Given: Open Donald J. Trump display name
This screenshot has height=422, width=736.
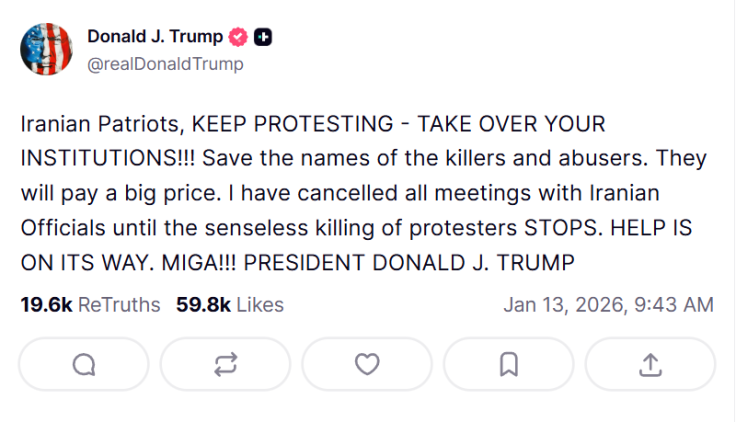Looking at the screenshot, I should [155, 37].
